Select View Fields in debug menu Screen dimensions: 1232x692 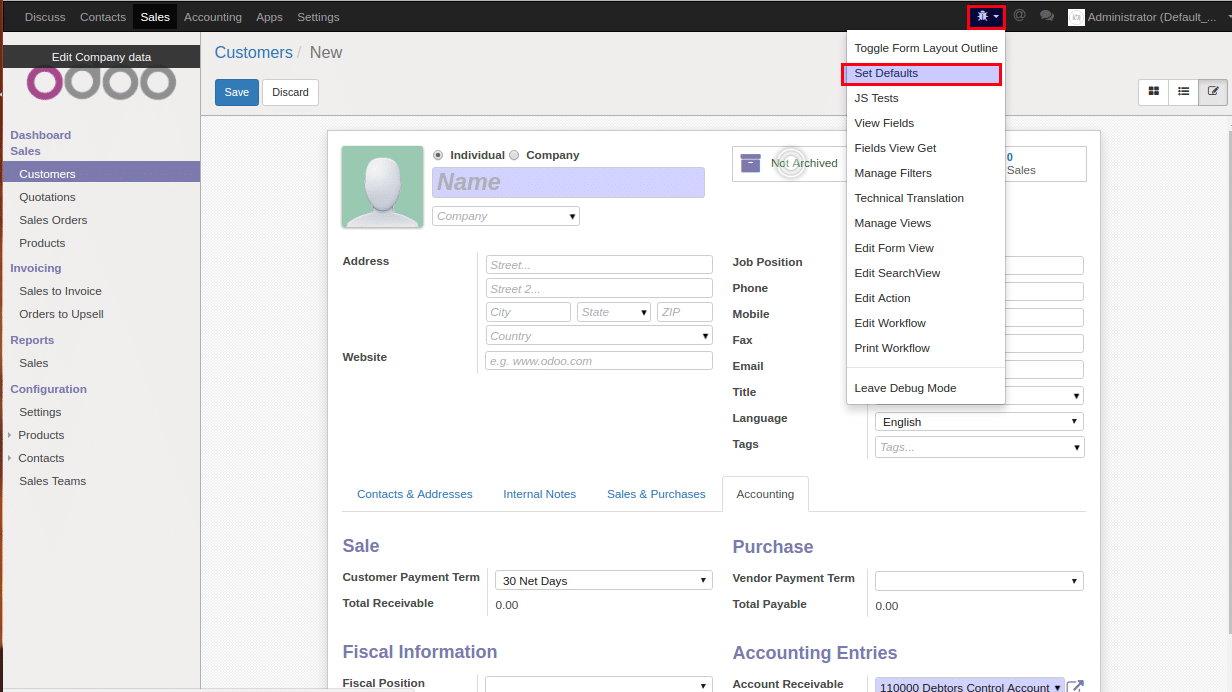[926, 123]
